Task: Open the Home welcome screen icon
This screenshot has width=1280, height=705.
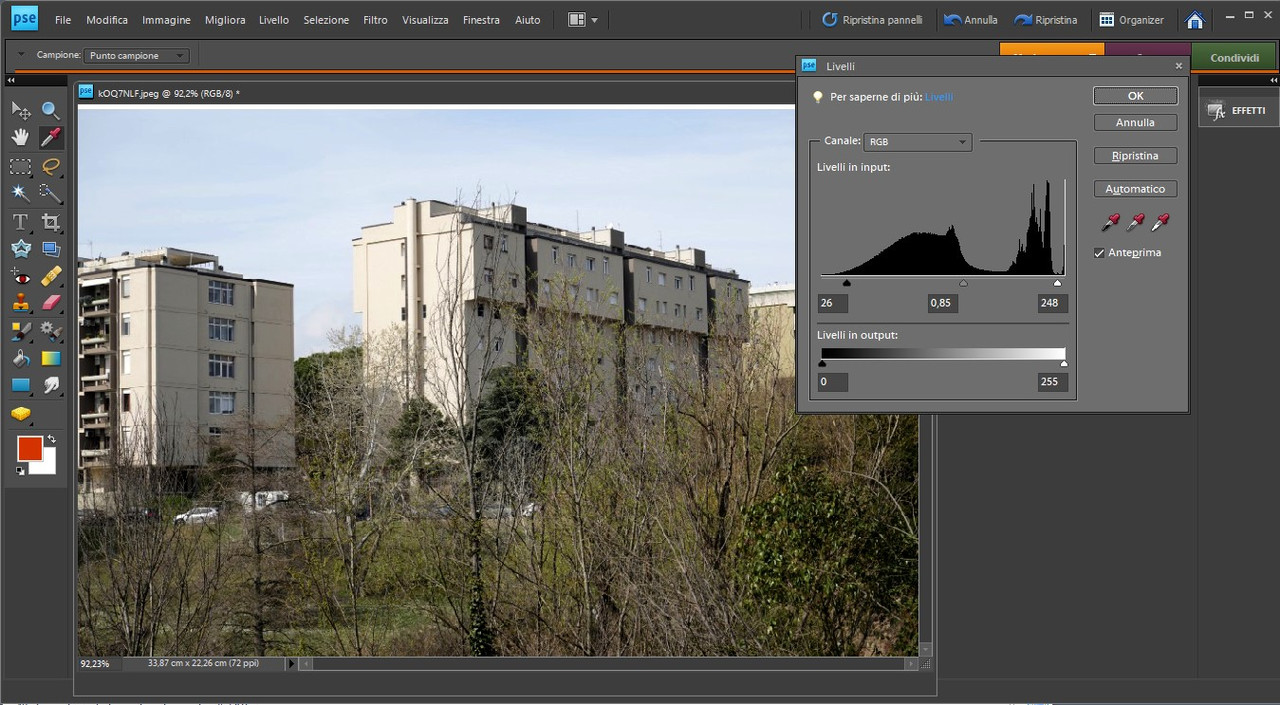Action: [1194, 20]
